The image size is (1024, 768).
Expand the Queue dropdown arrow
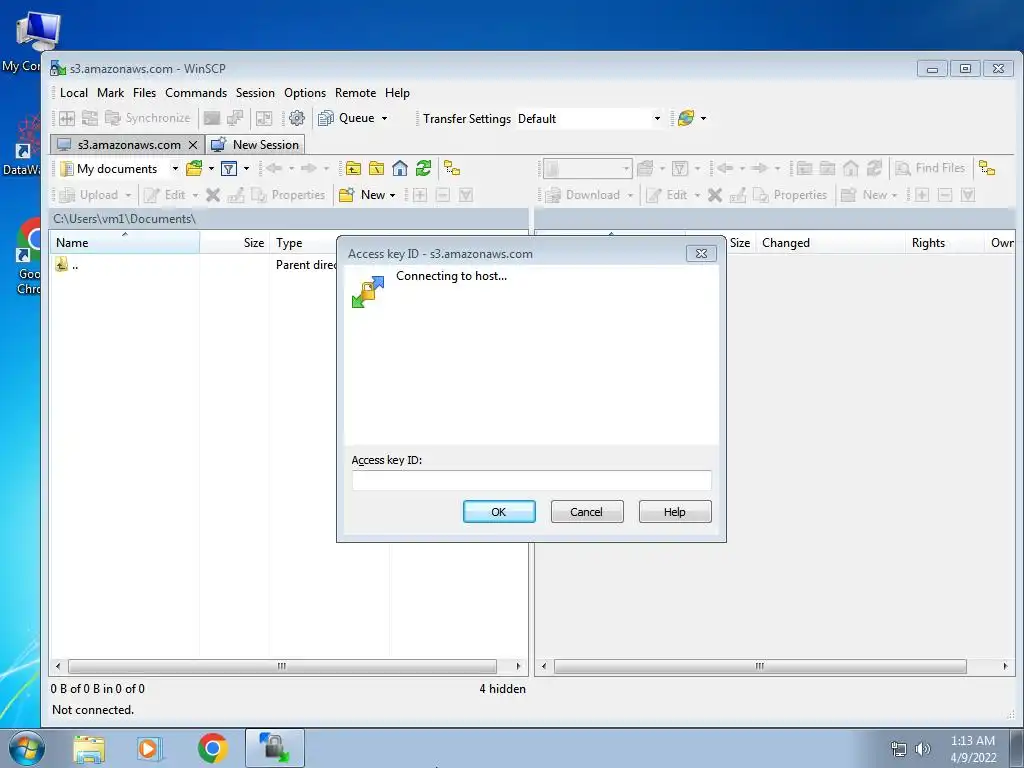tap(385, 118)
